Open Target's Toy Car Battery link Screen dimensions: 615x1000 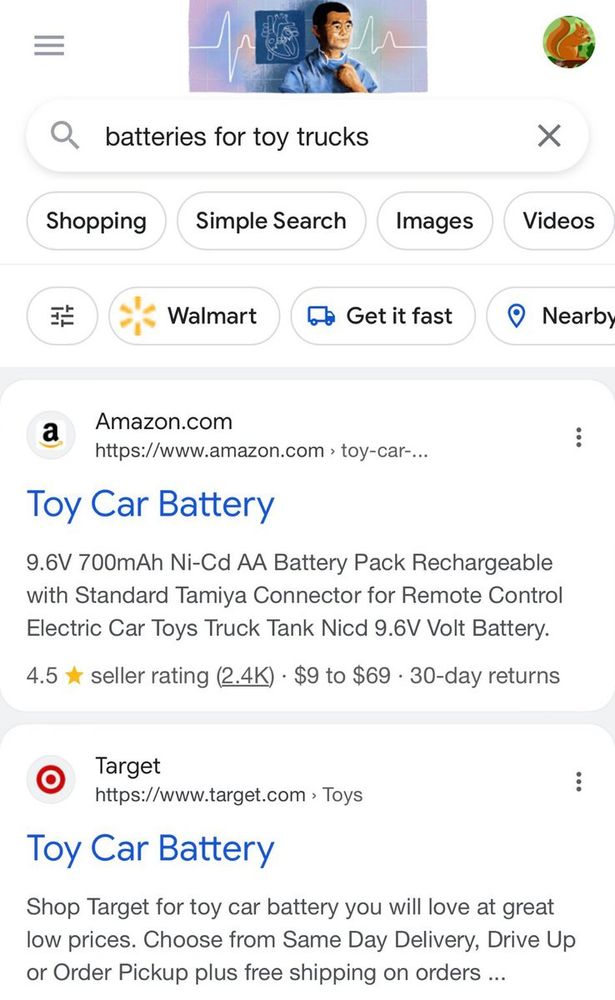(150, 849)
